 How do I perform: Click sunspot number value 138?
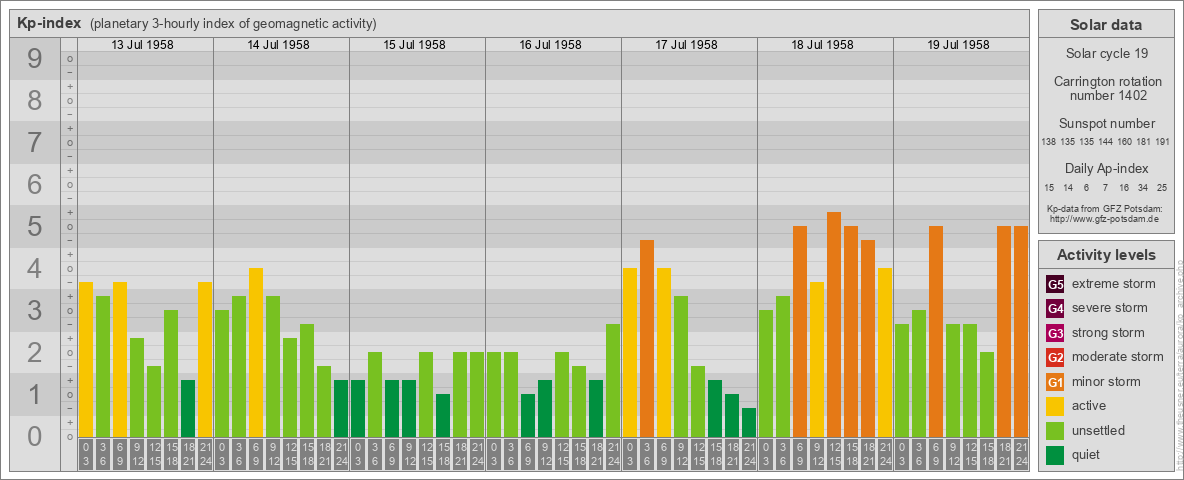coord(1048,142)
